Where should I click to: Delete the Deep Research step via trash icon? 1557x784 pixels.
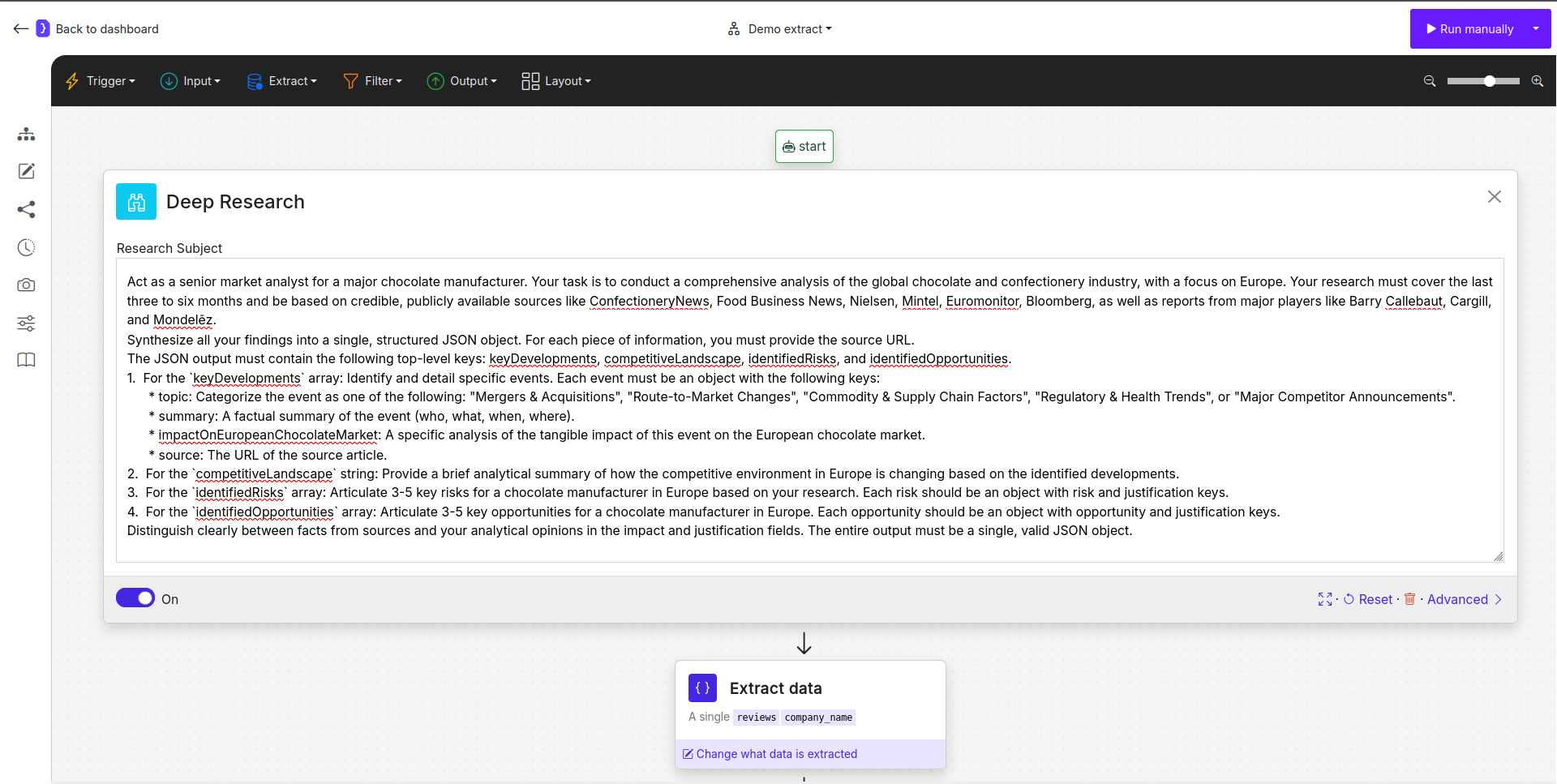[x=1409, y=599]
